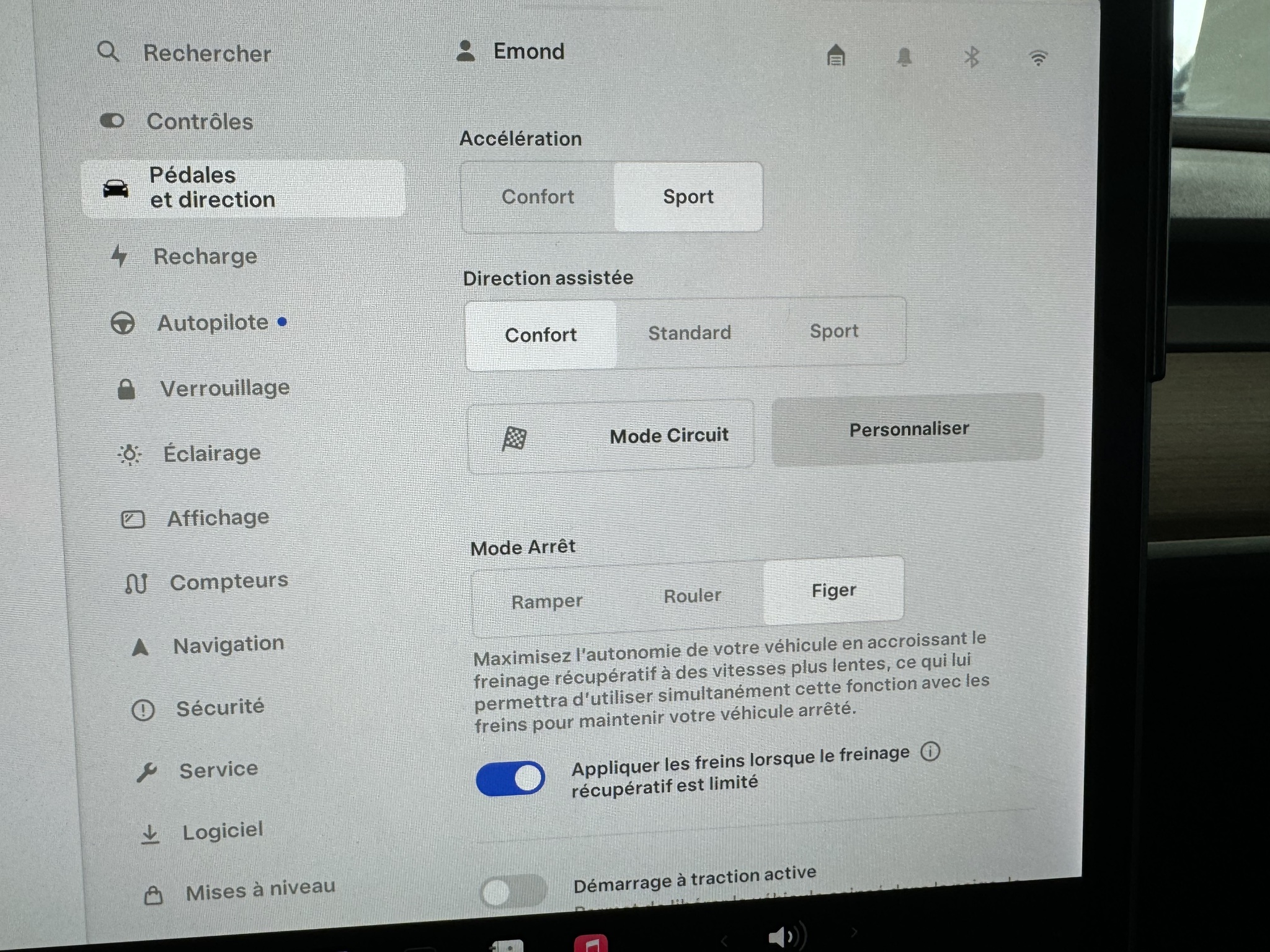Image resolution: width=1270 pixels, height=952 pixels.
Task: Click the Emond driver profile icon
Action: pos(466,51)
